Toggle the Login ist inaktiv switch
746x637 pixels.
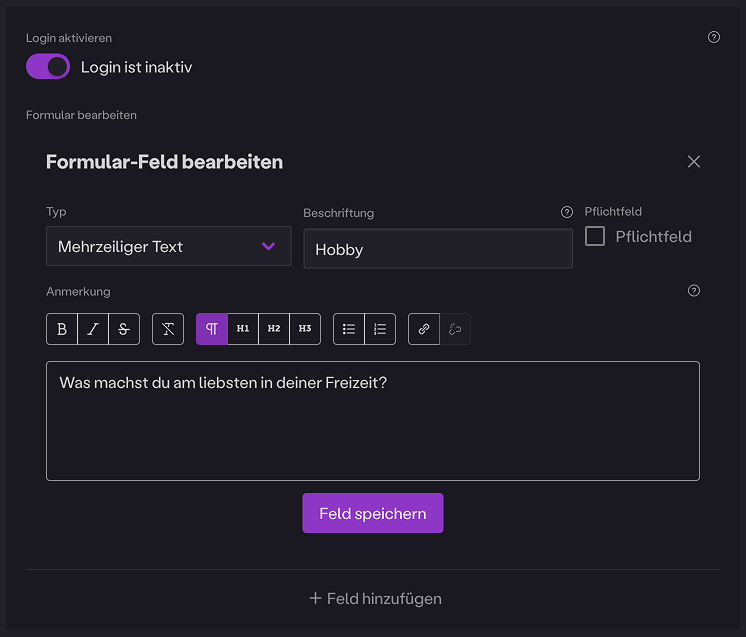[48, 67]
